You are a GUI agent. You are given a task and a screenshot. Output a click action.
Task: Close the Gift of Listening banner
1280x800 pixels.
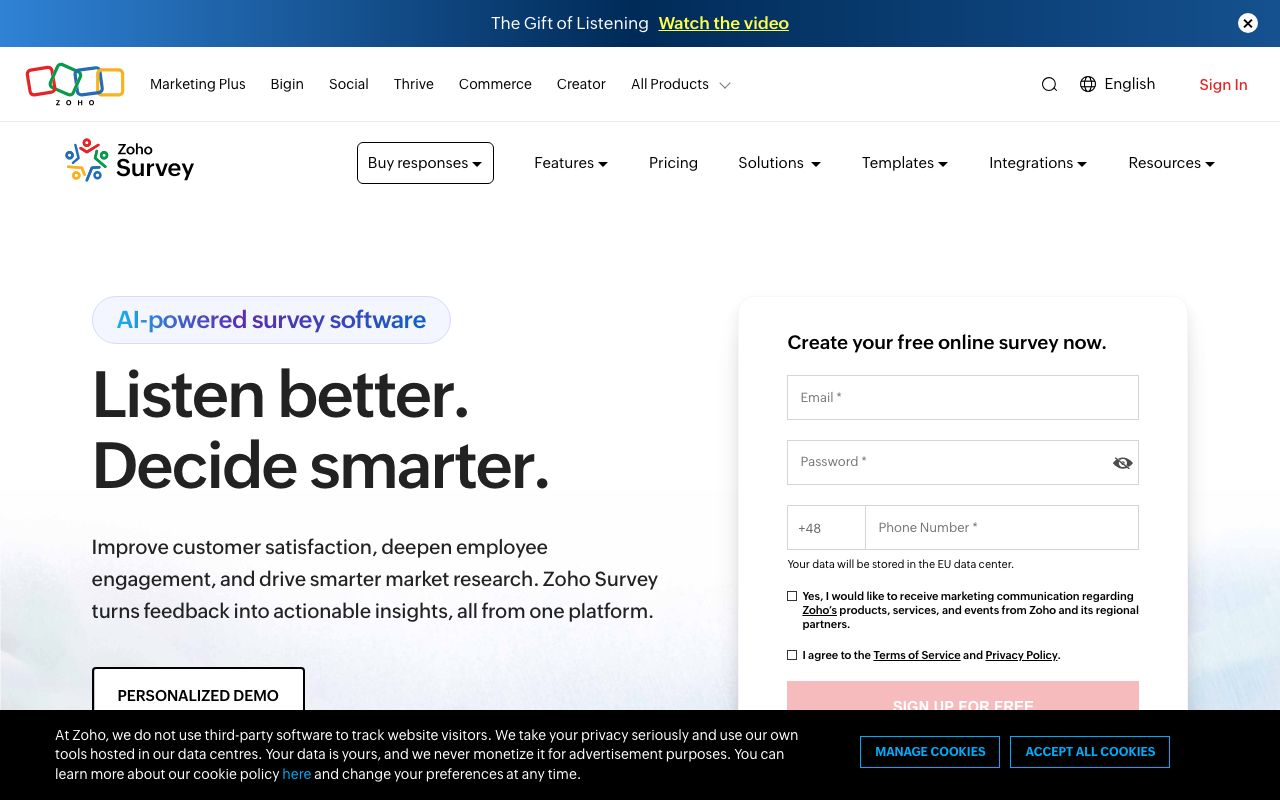(x=1248, y=23)
